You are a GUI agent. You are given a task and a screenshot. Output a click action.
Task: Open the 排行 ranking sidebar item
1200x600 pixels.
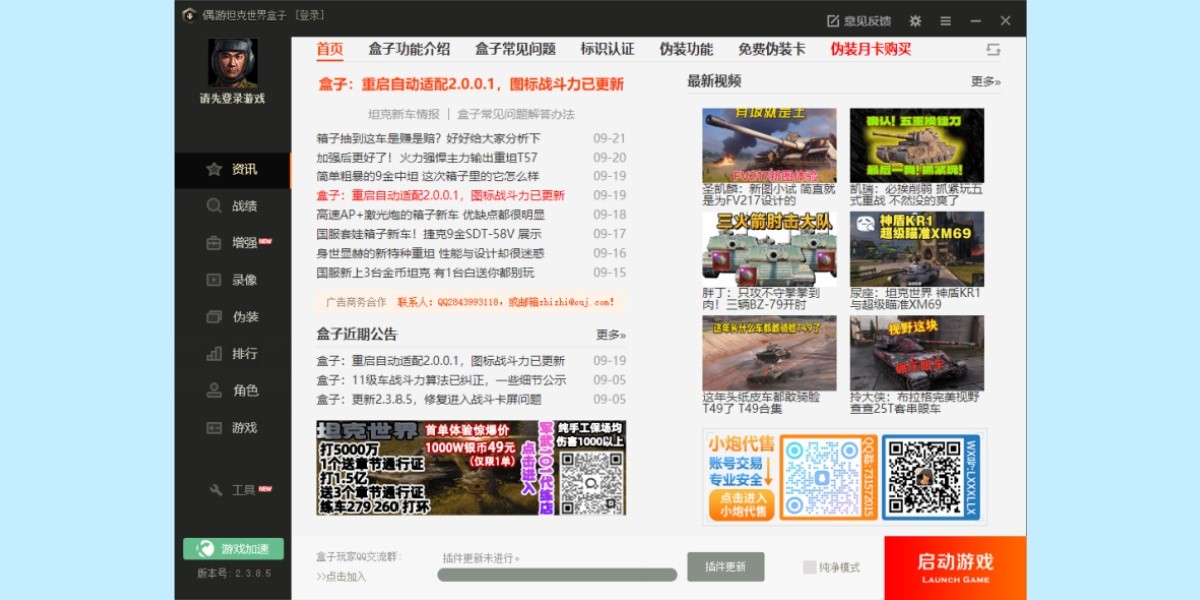[233, 354]
